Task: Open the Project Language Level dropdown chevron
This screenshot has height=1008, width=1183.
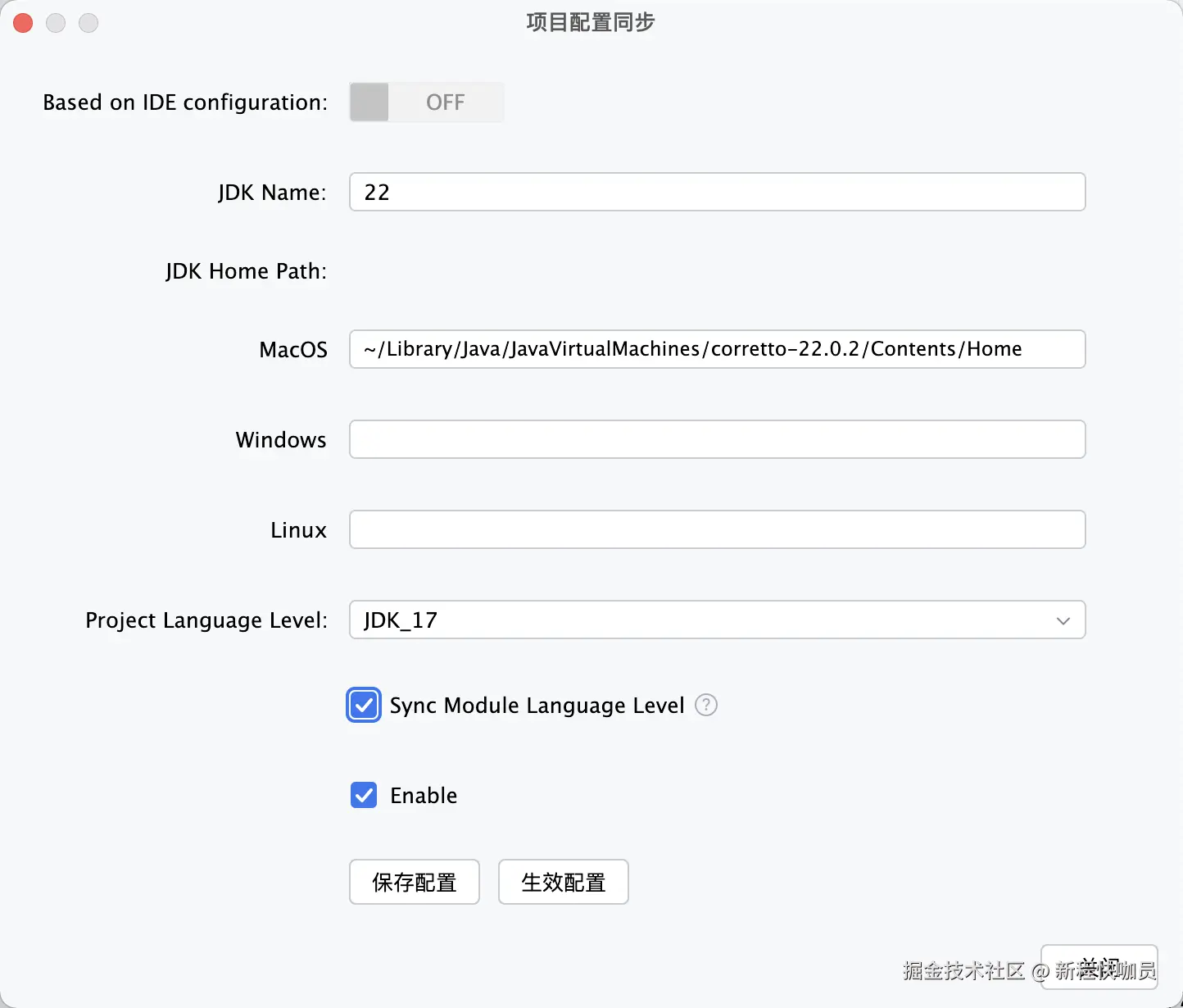Action: pos(1063,620)
